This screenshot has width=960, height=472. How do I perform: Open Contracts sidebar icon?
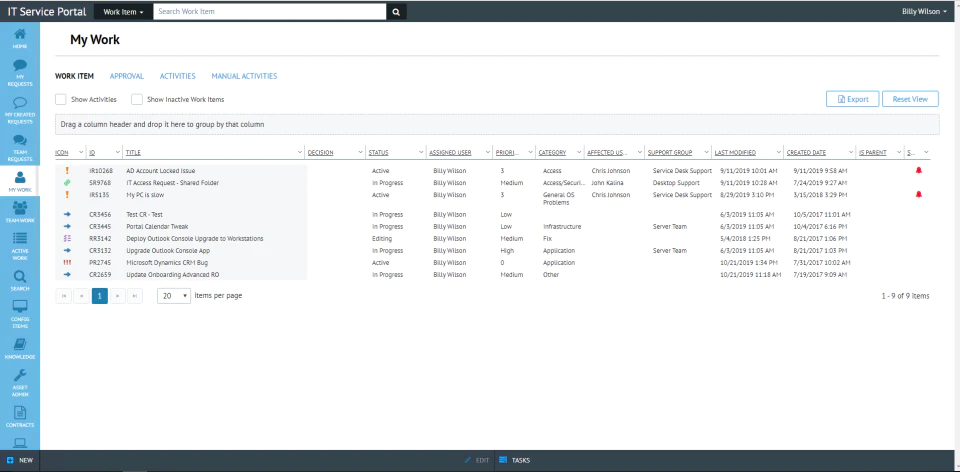pyautogui.click(x=20, y=416)
